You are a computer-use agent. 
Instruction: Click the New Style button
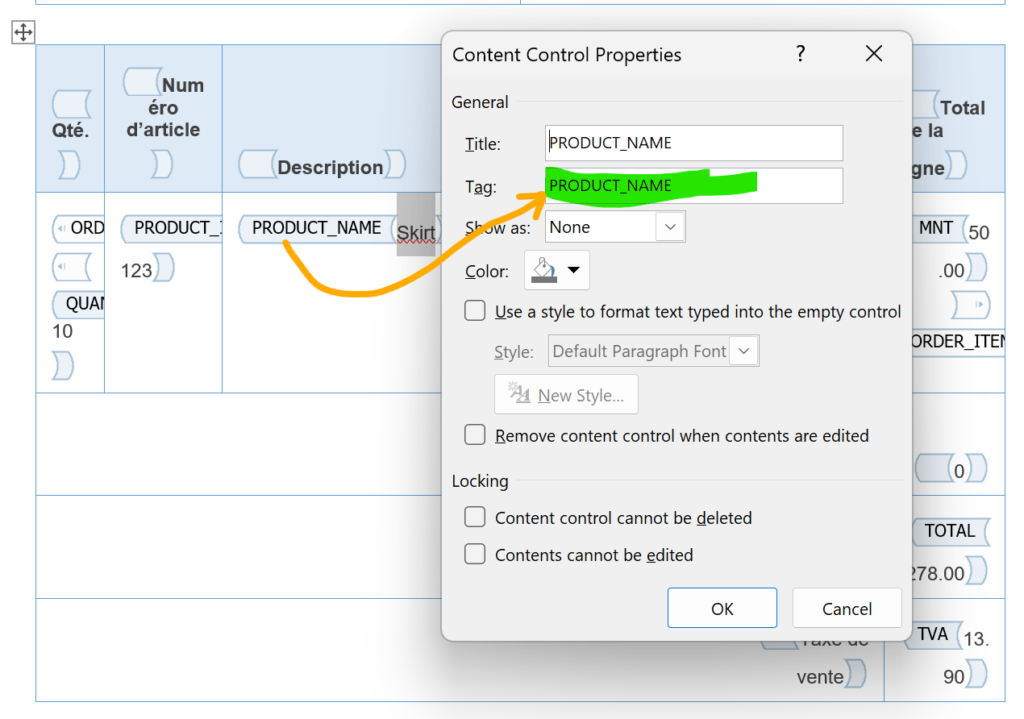pyautogui.click(x=566, y=394)
